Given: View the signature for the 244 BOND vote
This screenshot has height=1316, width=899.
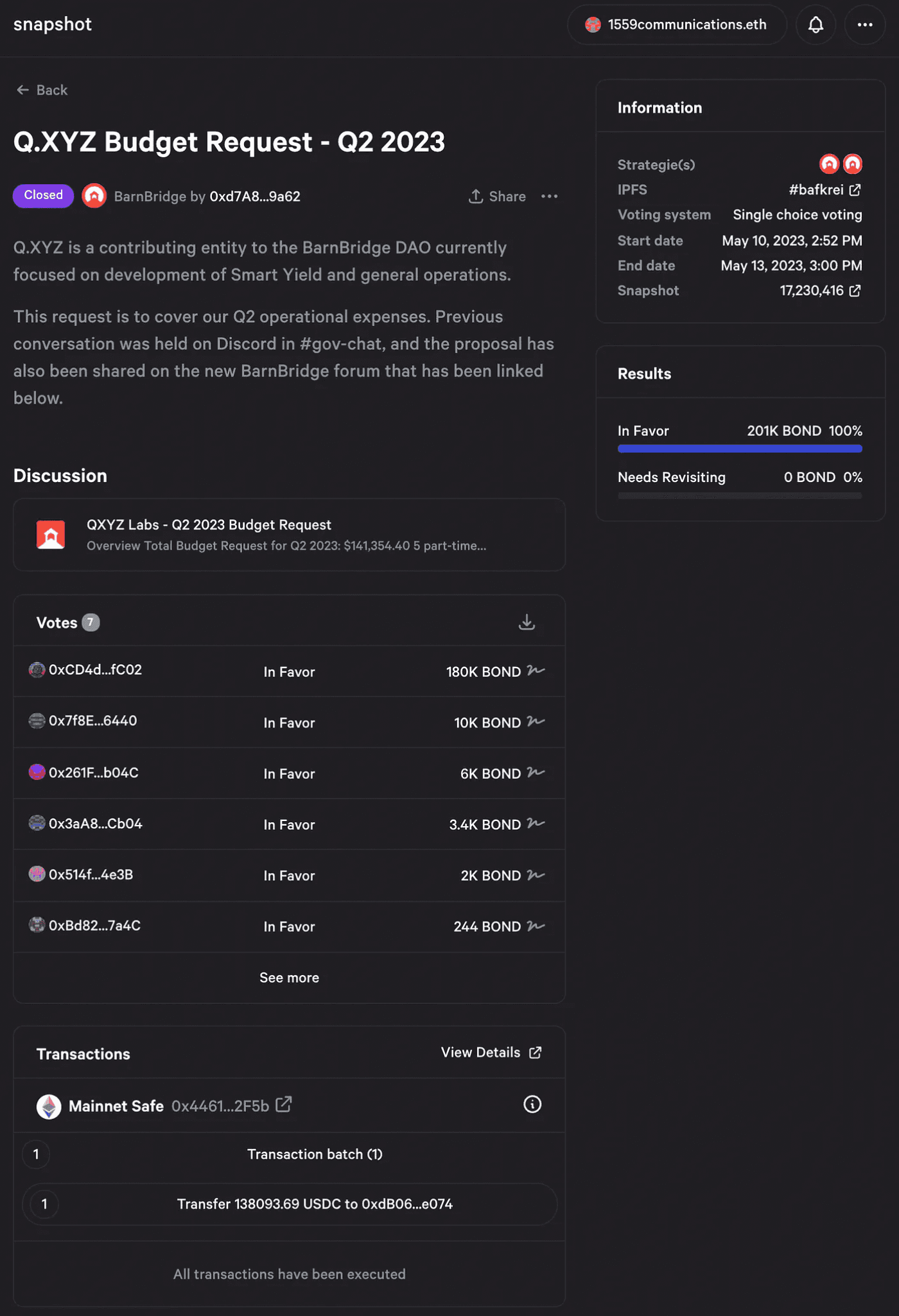Looking at the screenshot, I should point(536,926).
